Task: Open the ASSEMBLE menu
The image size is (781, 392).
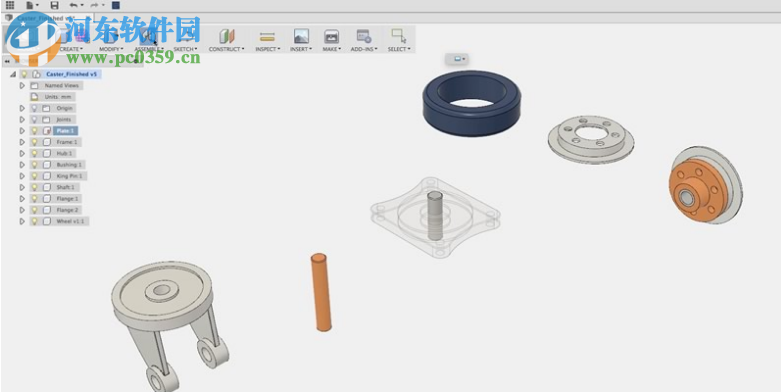Action: [x=148, y=49]
